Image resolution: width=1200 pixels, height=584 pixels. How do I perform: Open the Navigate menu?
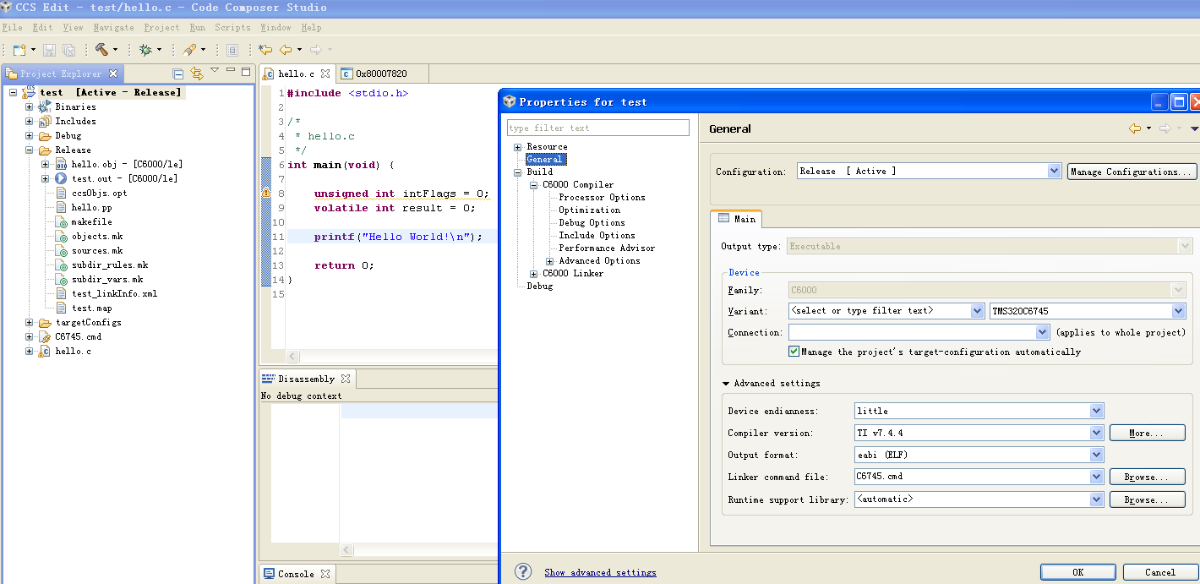115,27
